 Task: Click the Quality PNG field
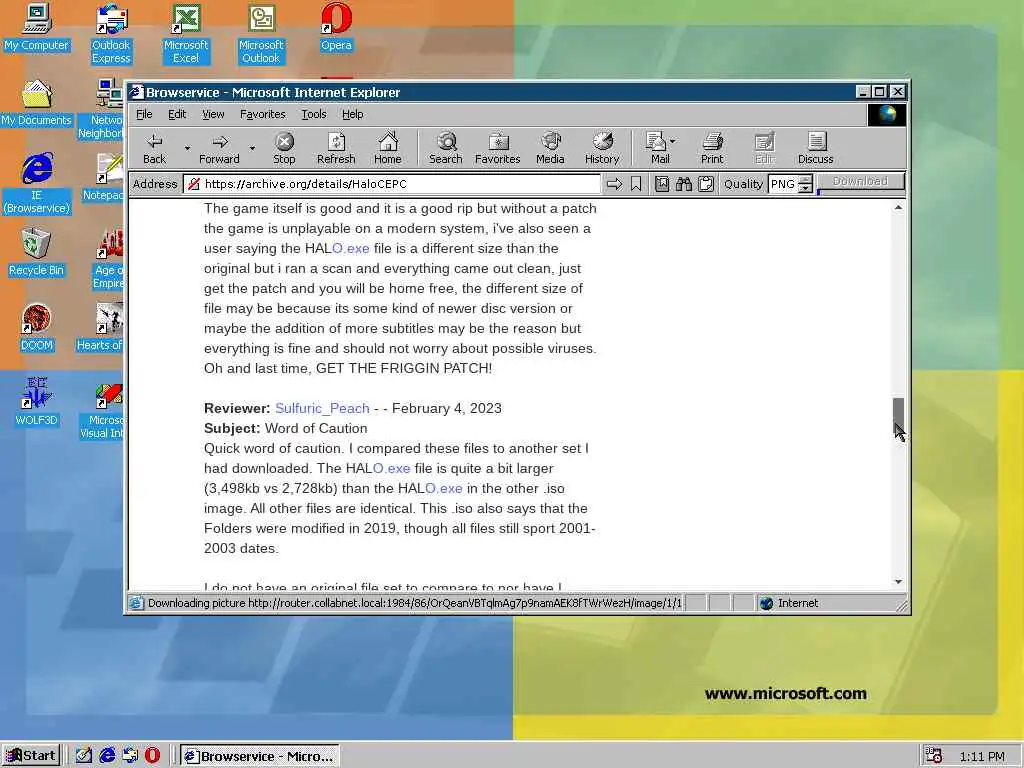pyautogui.click(x=784, y=184)
